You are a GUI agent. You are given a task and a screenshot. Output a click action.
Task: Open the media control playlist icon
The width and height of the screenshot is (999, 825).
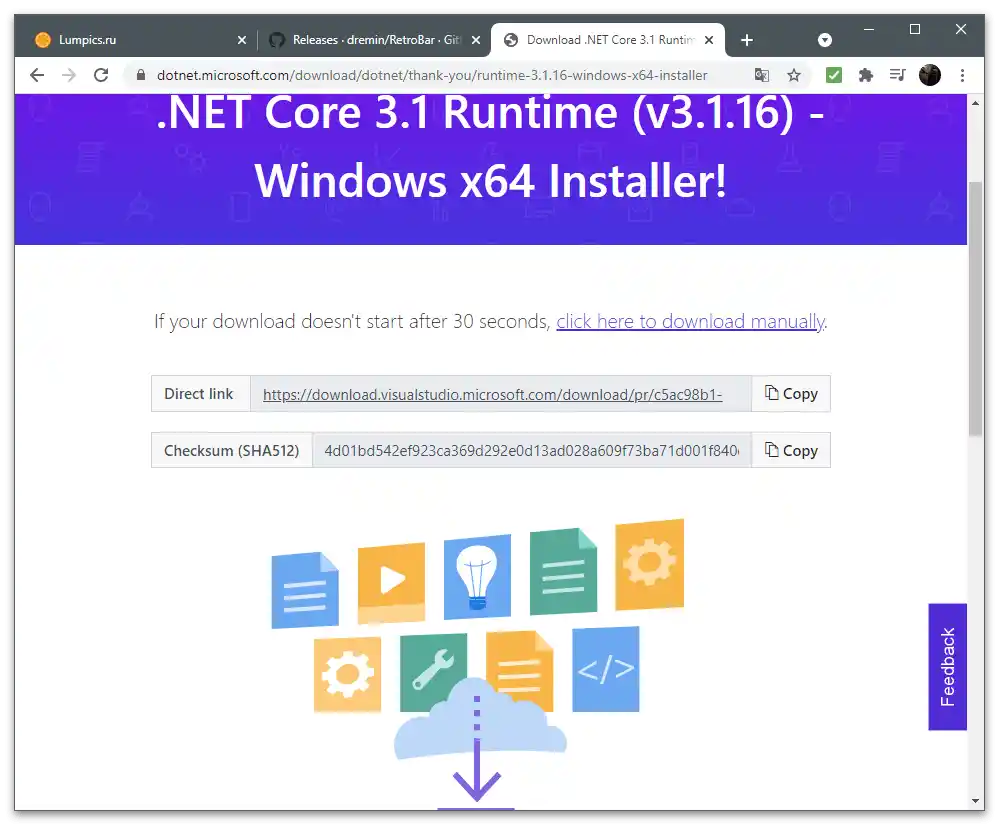pos(897,75)
